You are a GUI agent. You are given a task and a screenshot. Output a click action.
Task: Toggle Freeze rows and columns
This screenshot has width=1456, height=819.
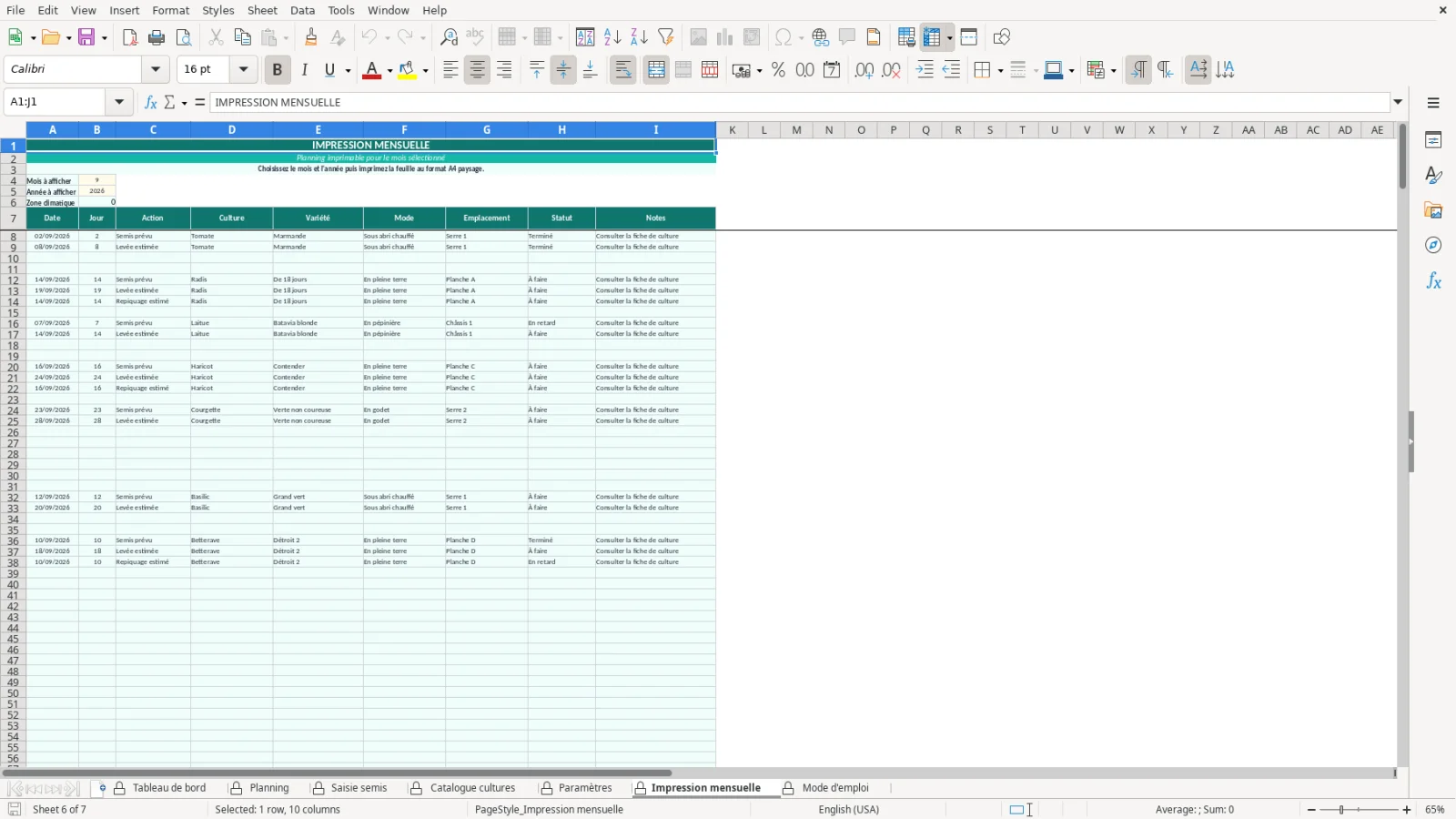pyautogui.click(x=931, y=37)
